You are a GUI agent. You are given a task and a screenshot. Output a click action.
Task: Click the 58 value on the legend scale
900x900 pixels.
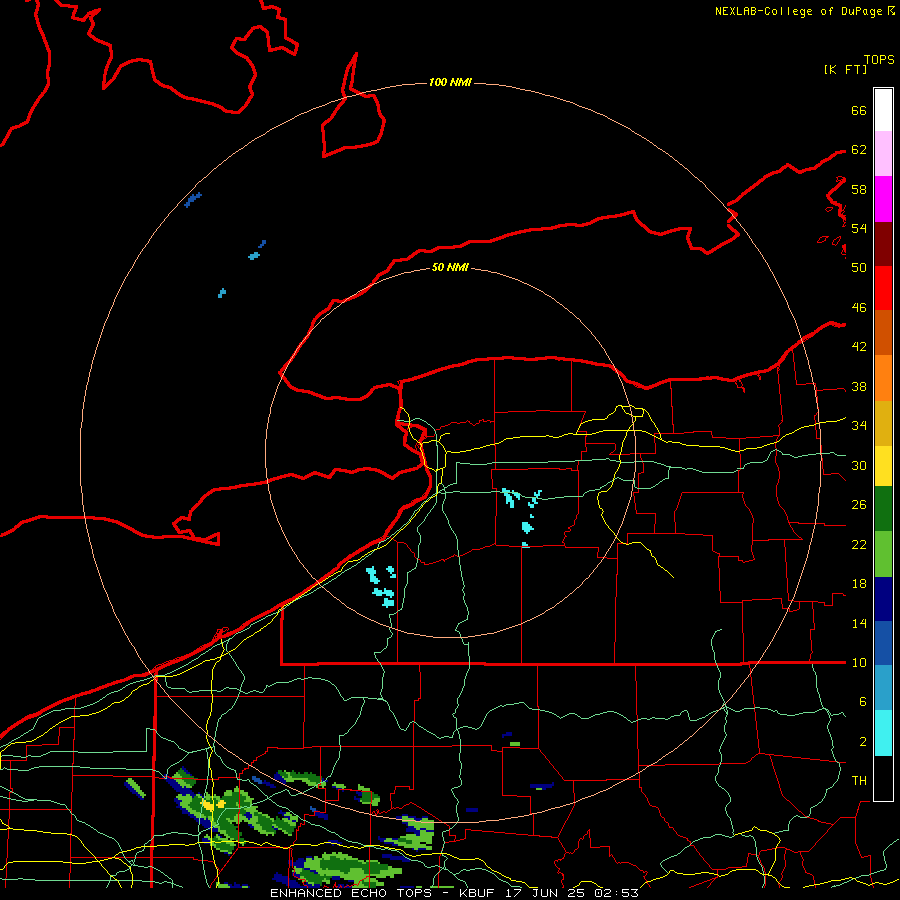click(x=859, y=189)
